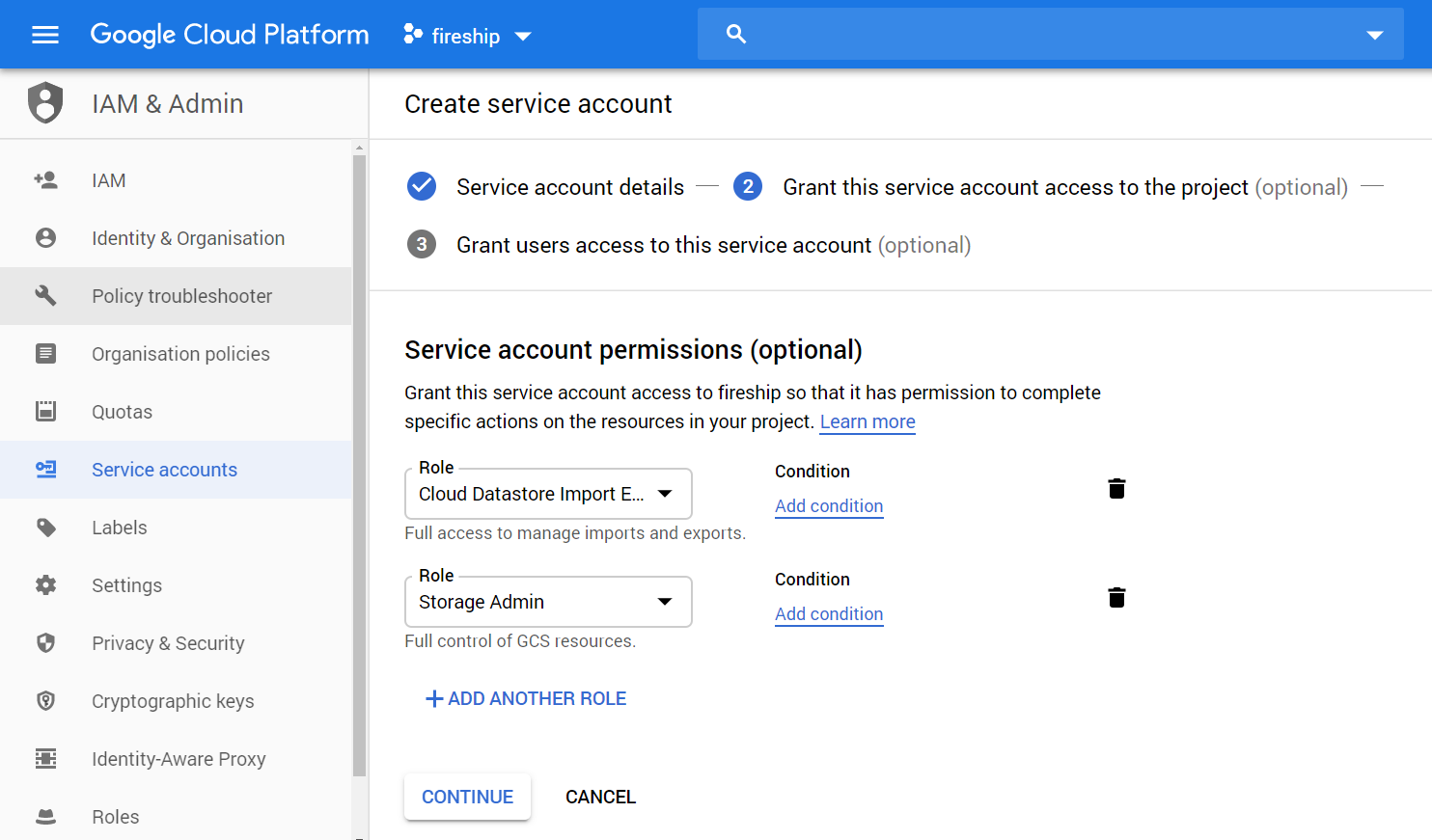Click the CONTINUE button
This screenshot has height=840, width=1432.
click(x=467, y=797)
